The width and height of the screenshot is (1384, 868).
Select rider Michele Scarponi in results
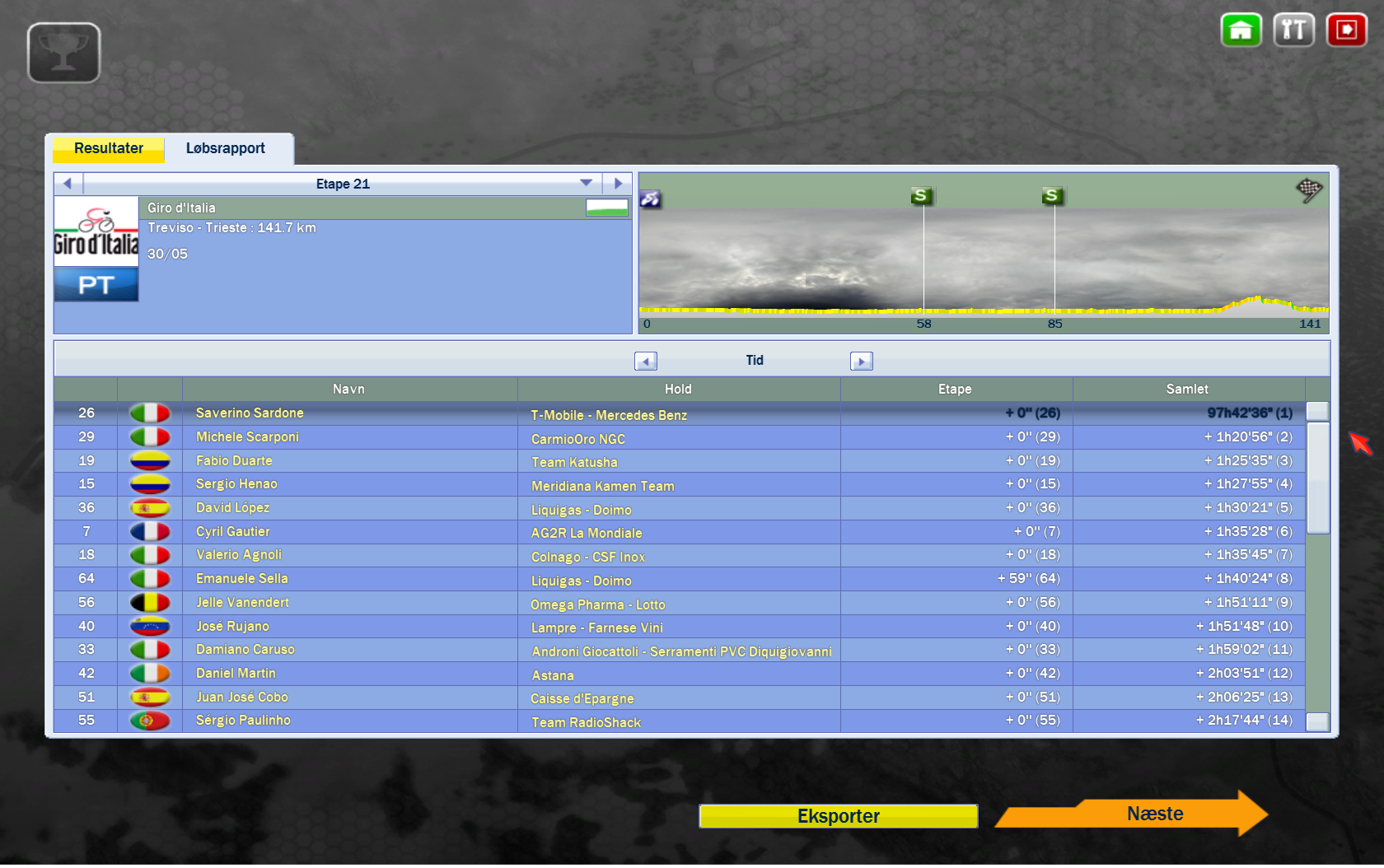[x=247, y=436]
